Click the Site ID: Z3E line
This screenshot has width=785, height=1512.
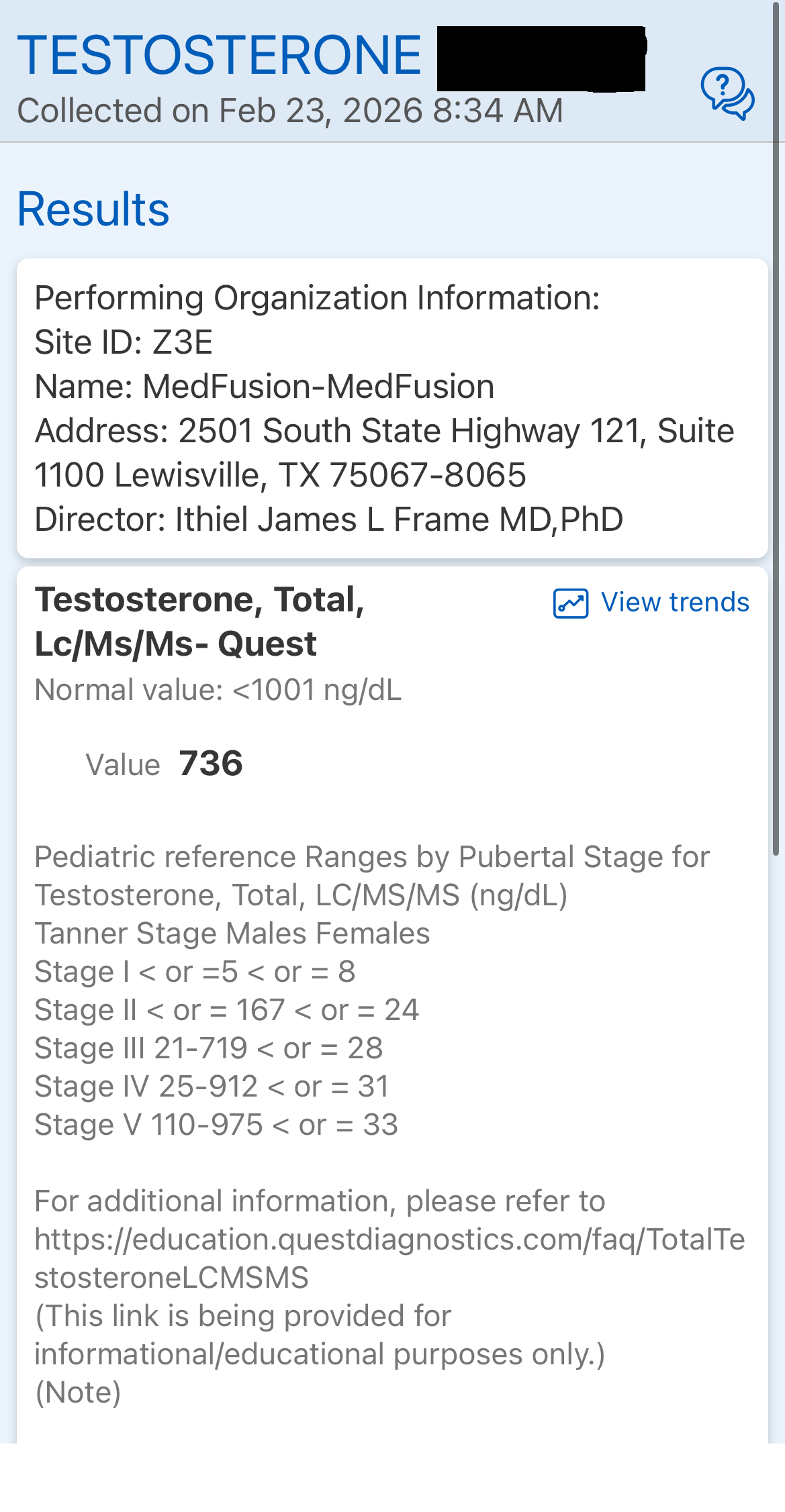click(124, 342)
